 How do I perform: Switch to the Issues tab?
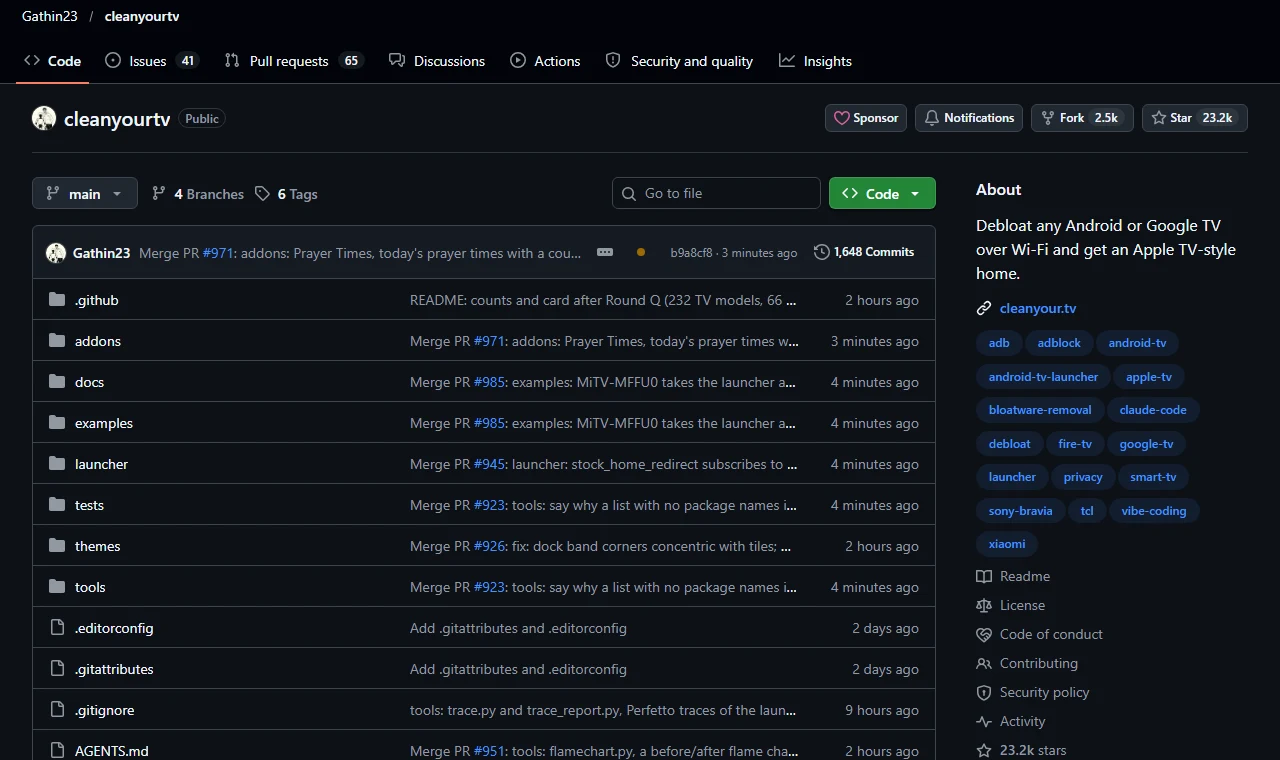click(152, 61)
